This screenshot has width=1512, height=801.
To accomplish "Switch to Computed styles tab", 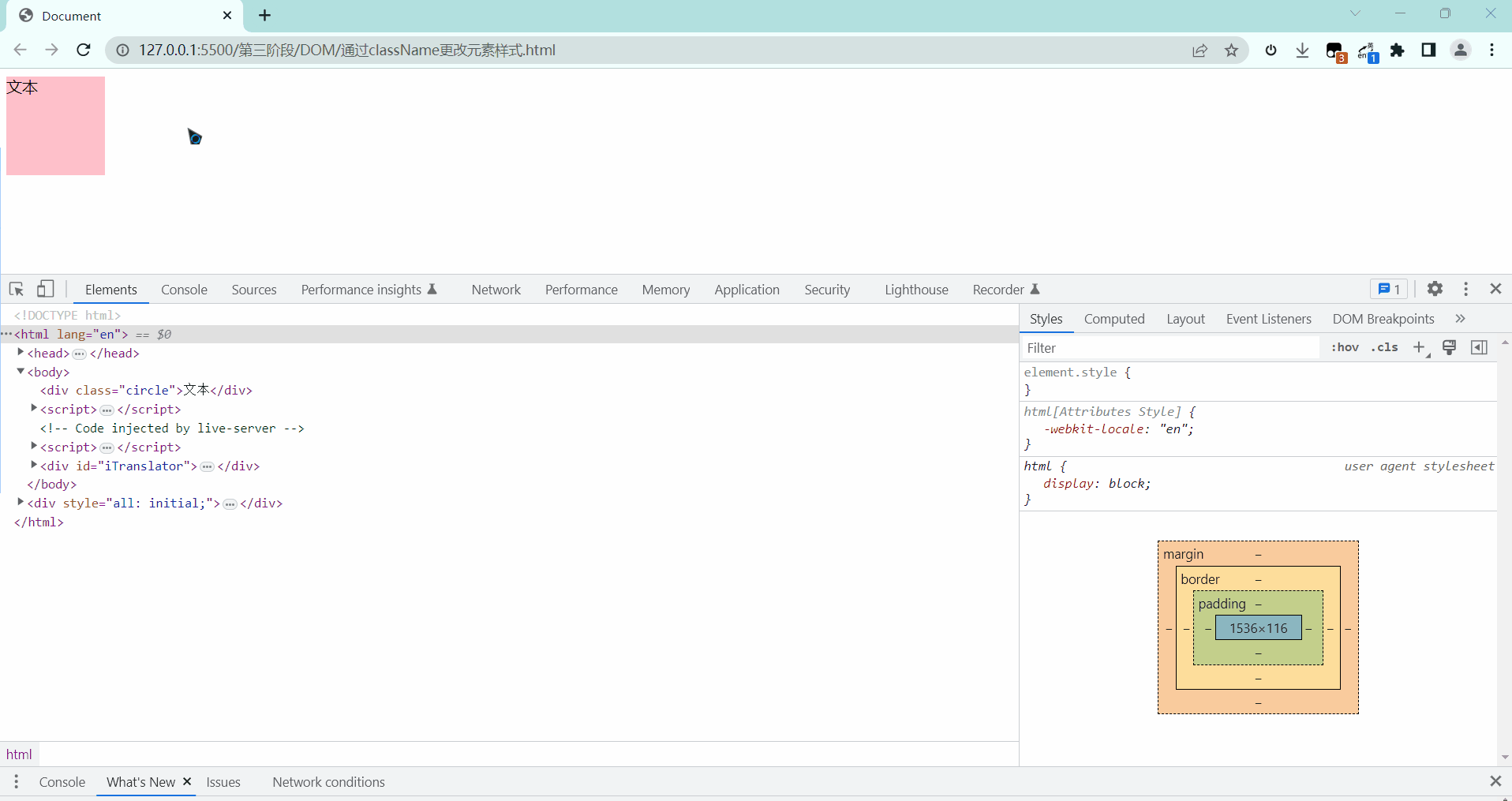I will coord(1113,319).
